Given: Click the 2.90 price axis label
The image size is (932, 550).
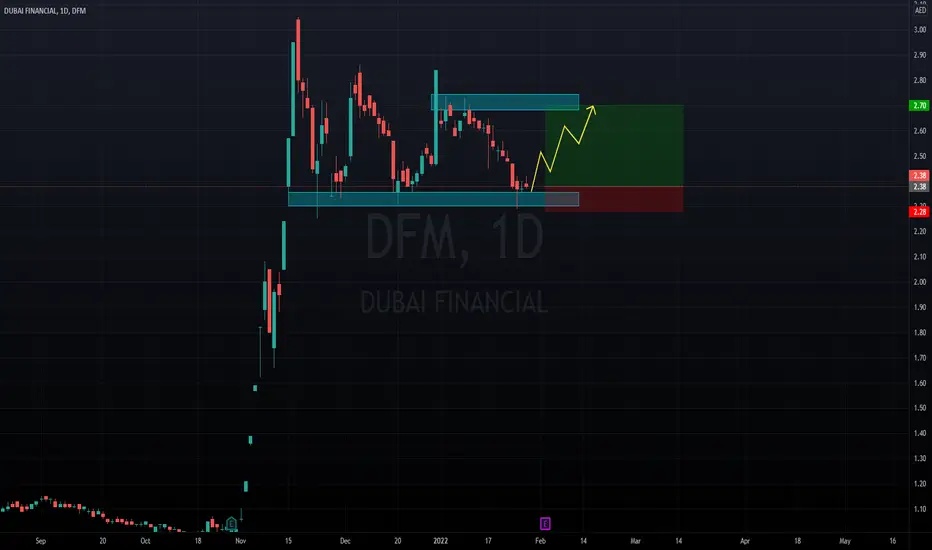Looking at the screenshot, I should [x=920, y=55].
